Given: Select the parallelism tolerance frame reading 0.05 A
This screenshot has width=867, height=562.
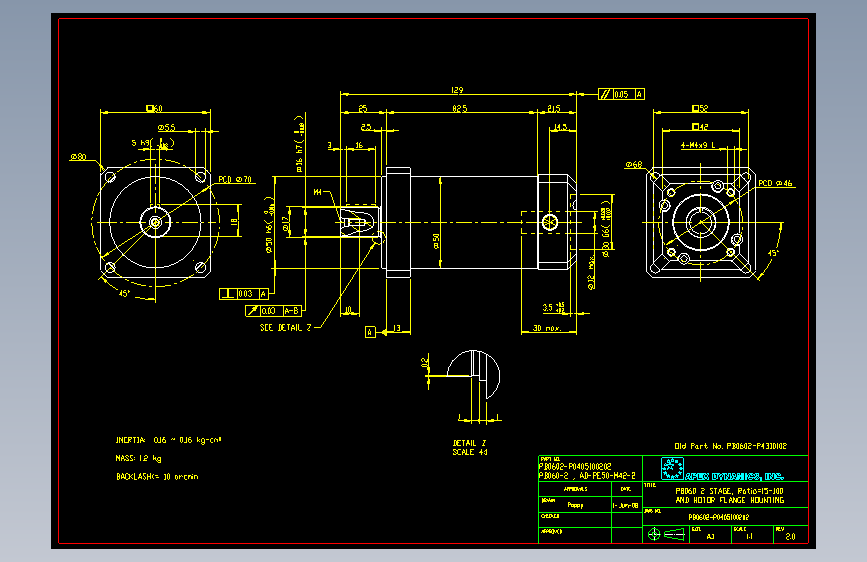Looking at the screenshot, I should pos(621,94).
